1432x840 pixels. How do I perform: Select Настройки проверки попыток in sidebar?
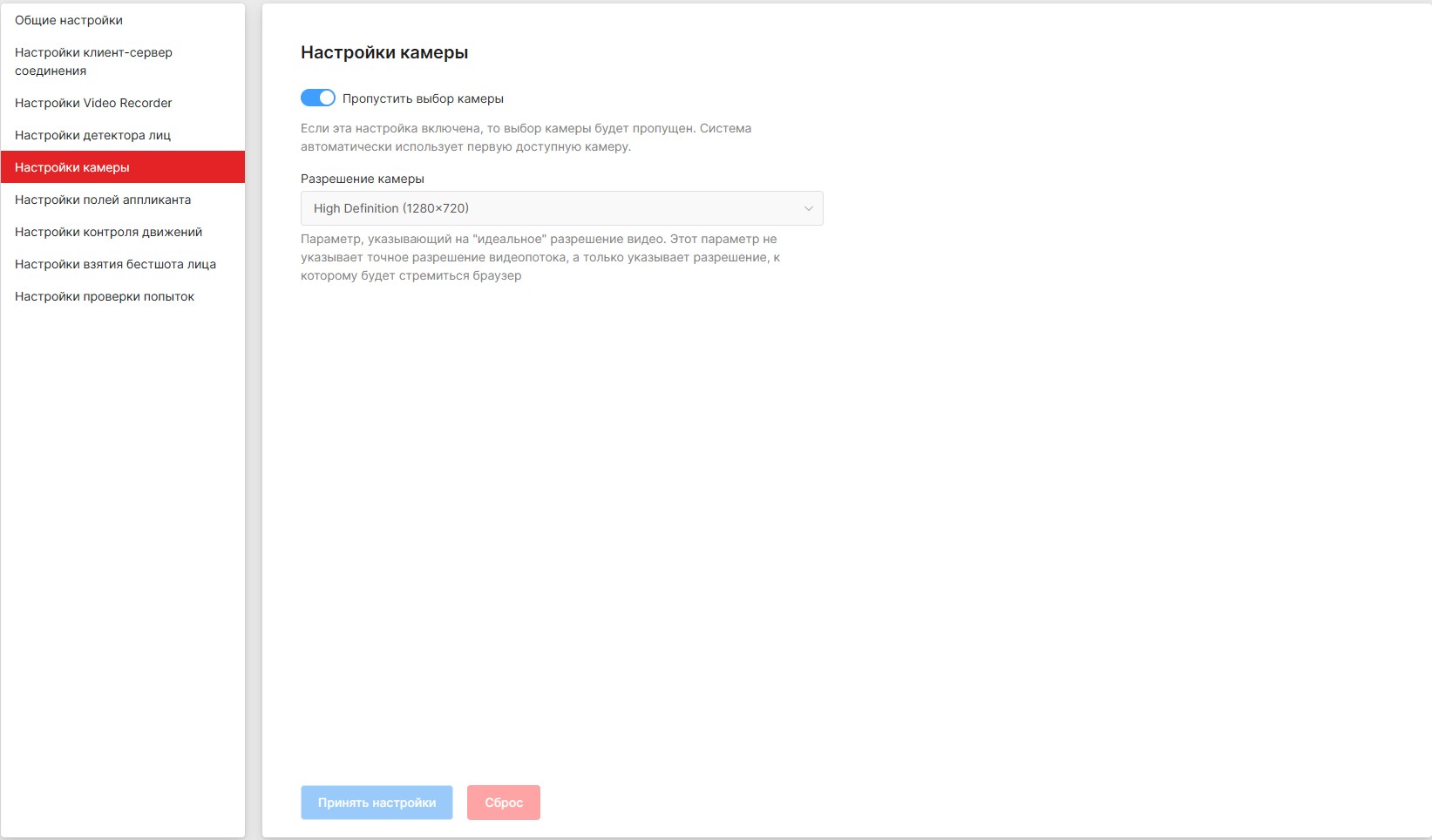[105, 296]
